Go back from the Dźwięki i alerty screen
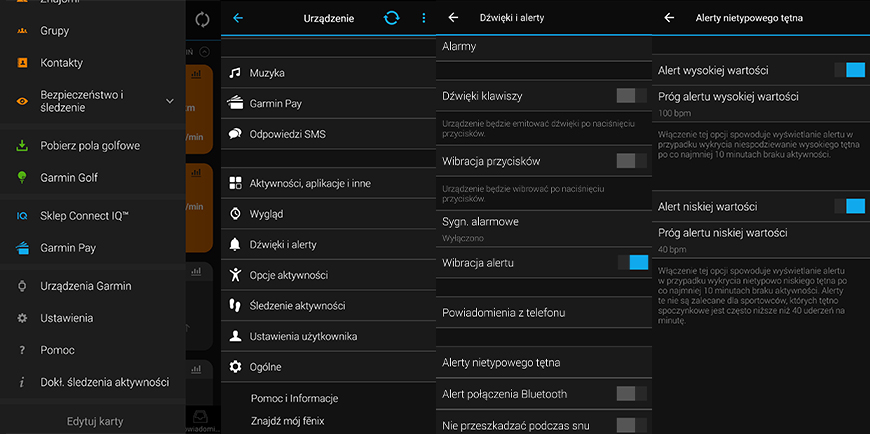This screenshot has height=434, width=870. [453, 18]
